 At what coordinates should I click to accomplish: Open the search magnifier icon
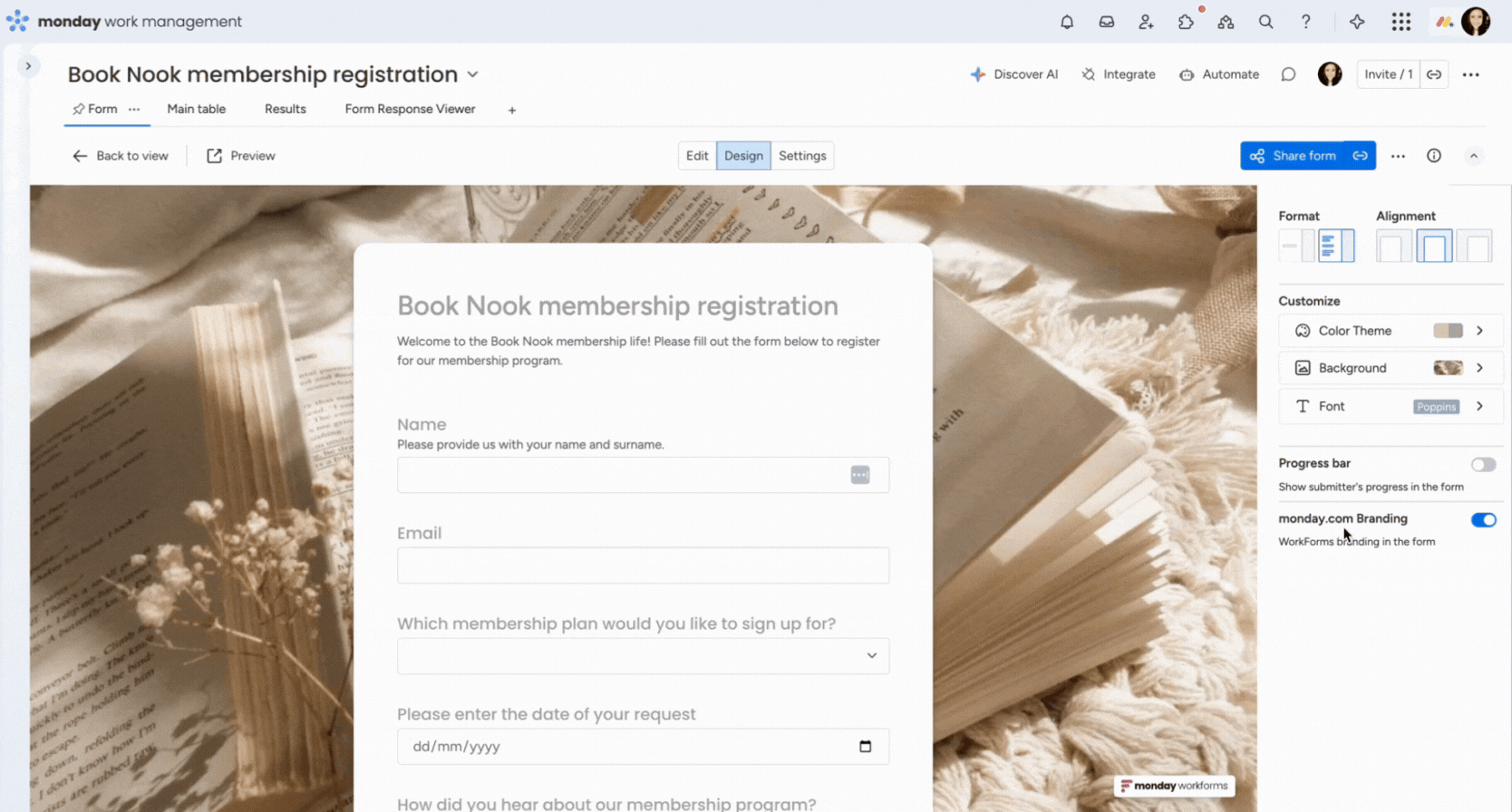pyautogui.click(x=1266, y=22)
